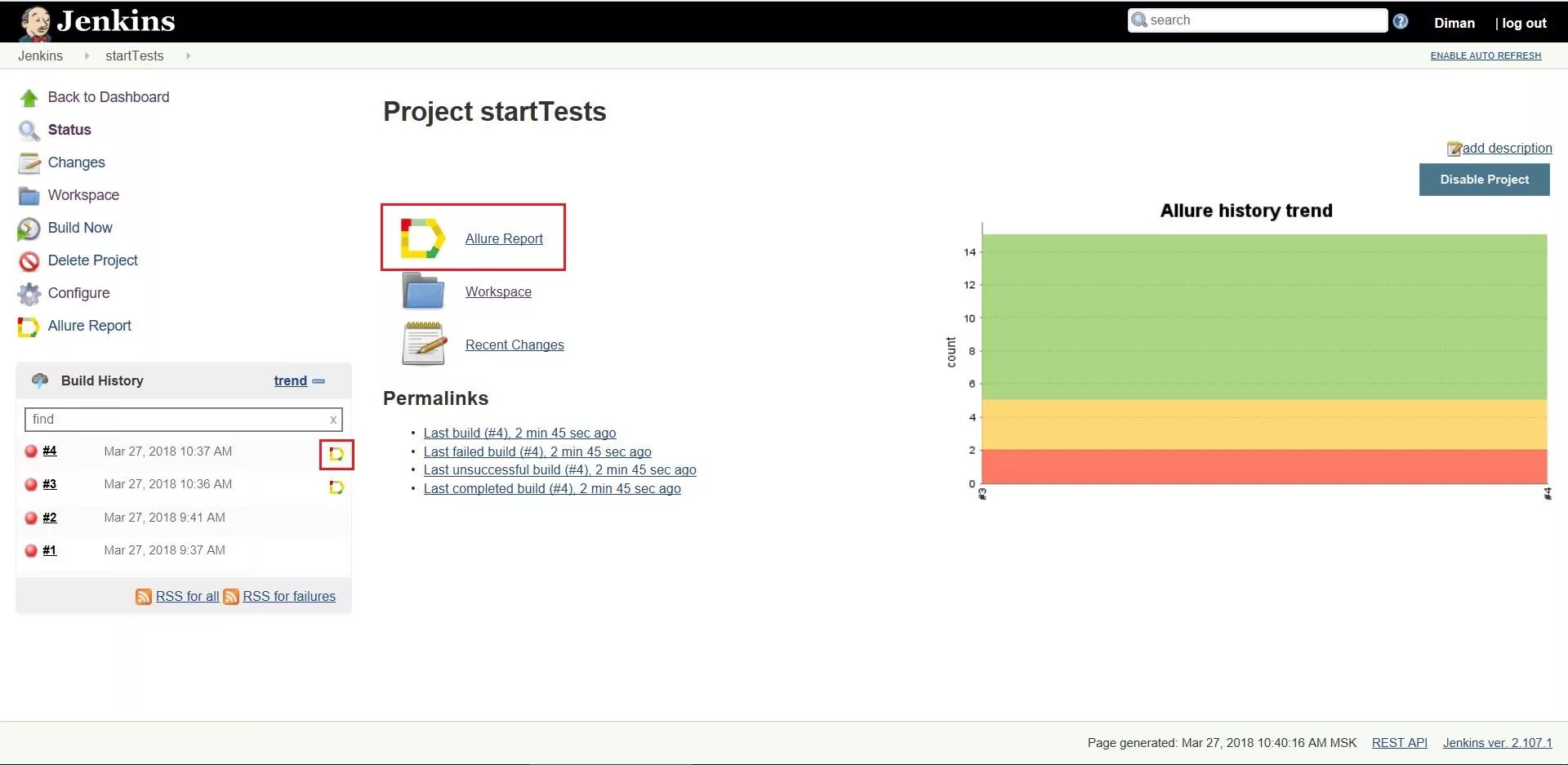
Task: Open Allure report icon for build #4
Action: [x=336, y=454]
